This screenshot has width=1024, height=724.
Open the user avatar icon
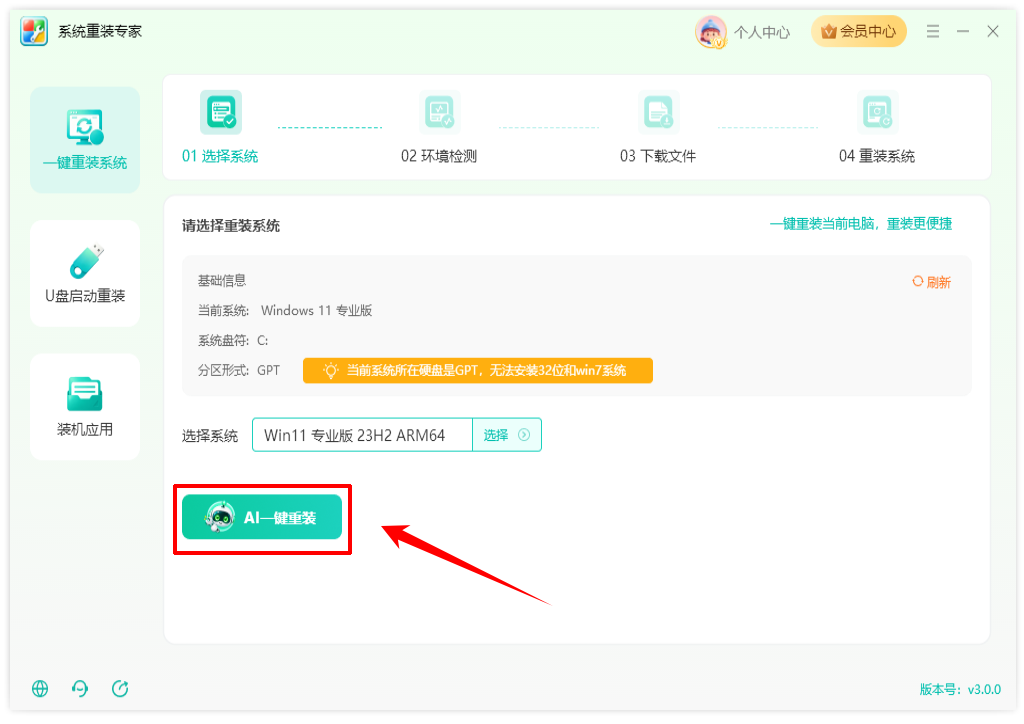(x=711, y=31)
